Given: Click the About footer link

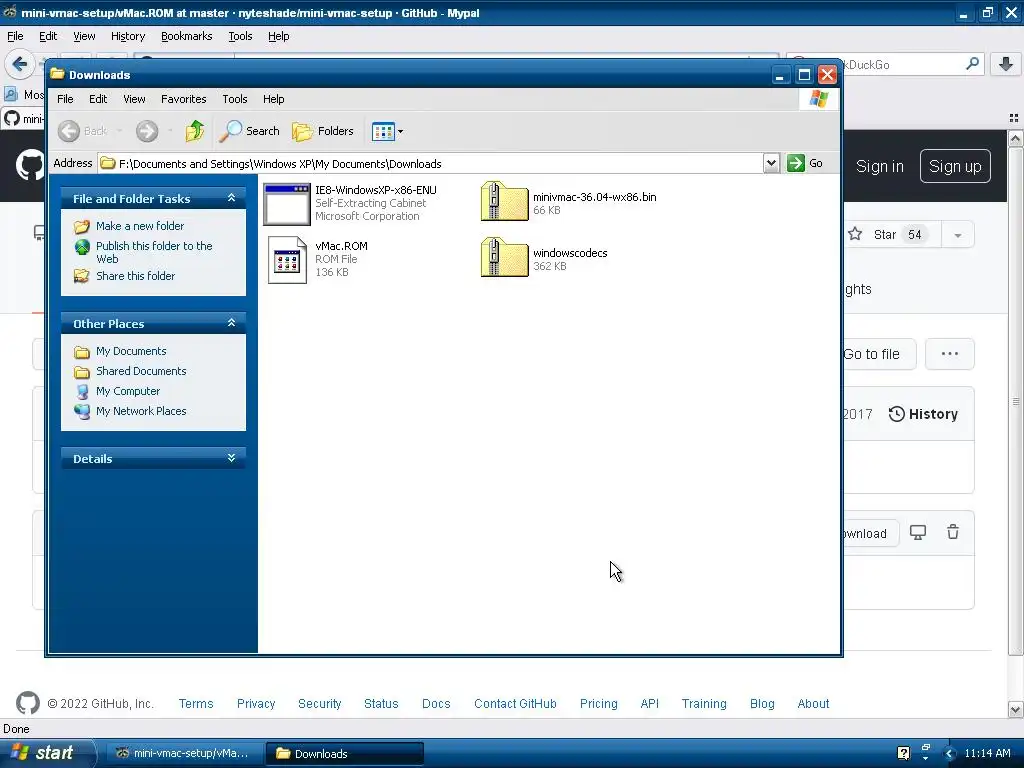Looking at the screenshot, I should click(813, 703).
